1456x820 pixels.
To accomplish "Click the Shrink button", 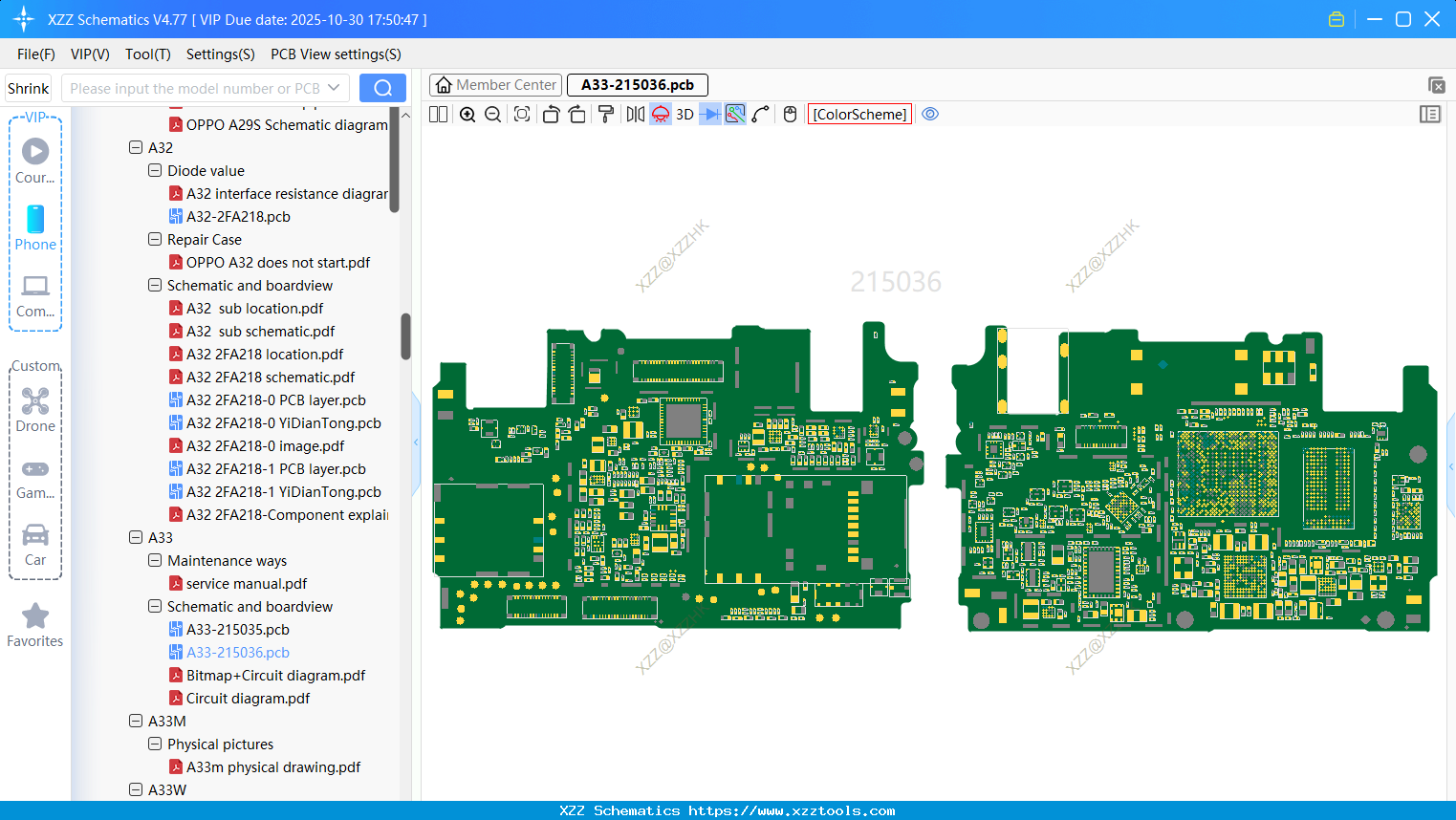I will pyautogui.click(x=29, y=88).
